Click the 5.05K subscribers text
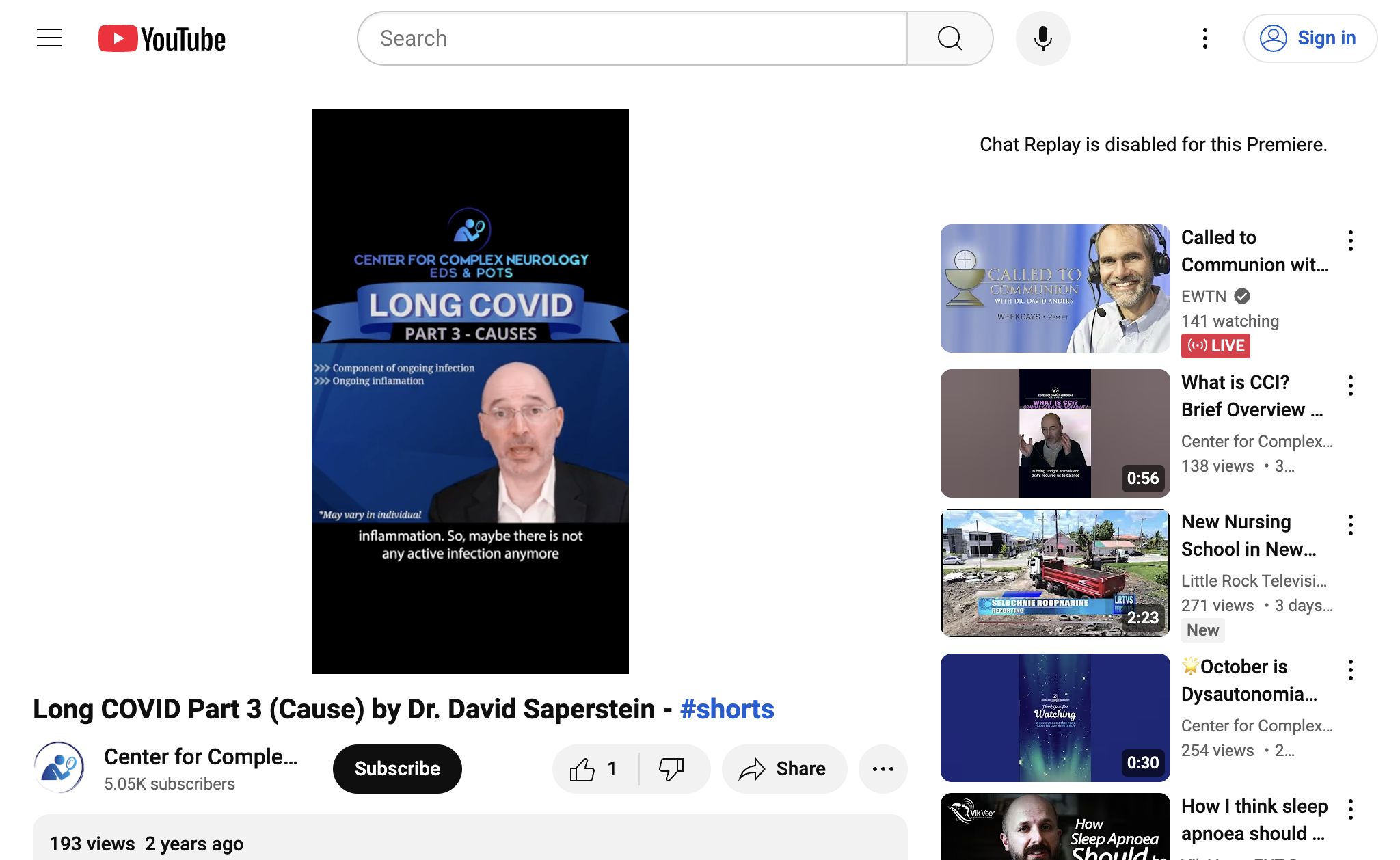 click(170, 784)
